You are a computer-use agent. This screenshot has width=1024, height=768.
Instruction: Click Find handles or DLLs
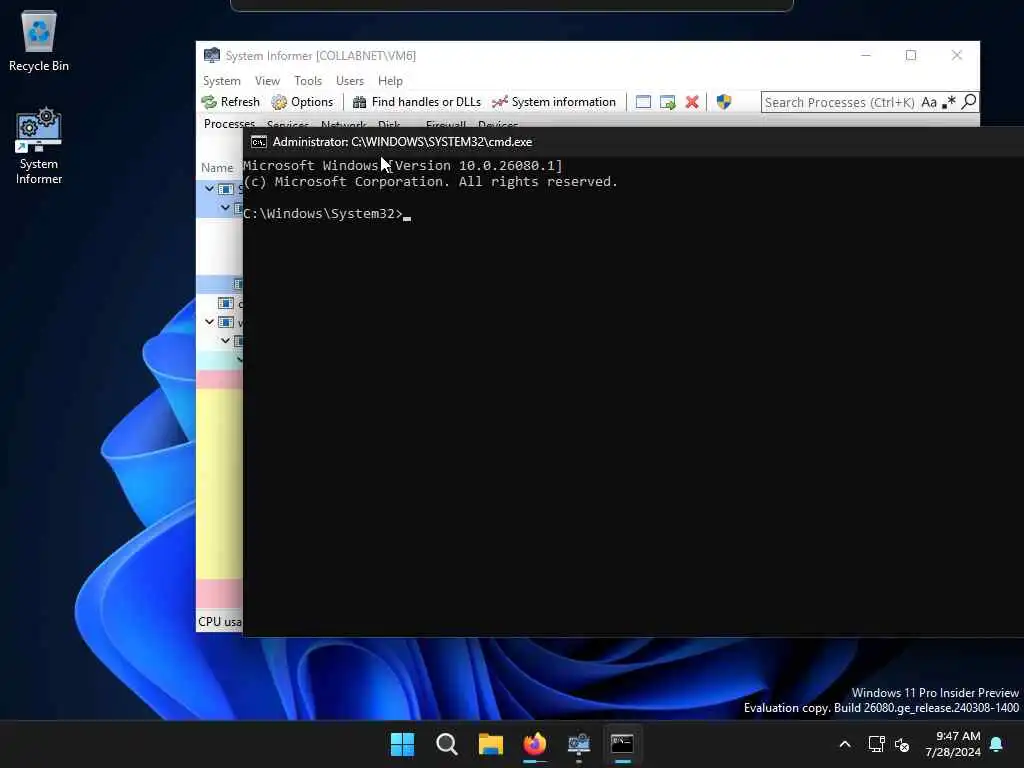417,102
